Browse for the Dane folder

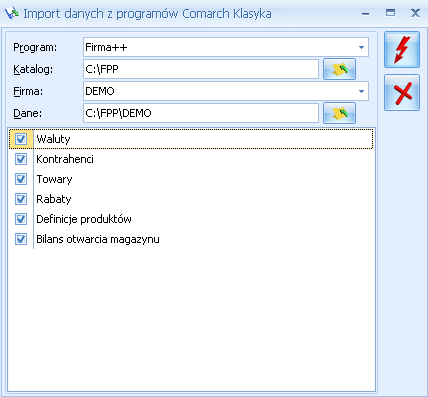click(339, 113)
